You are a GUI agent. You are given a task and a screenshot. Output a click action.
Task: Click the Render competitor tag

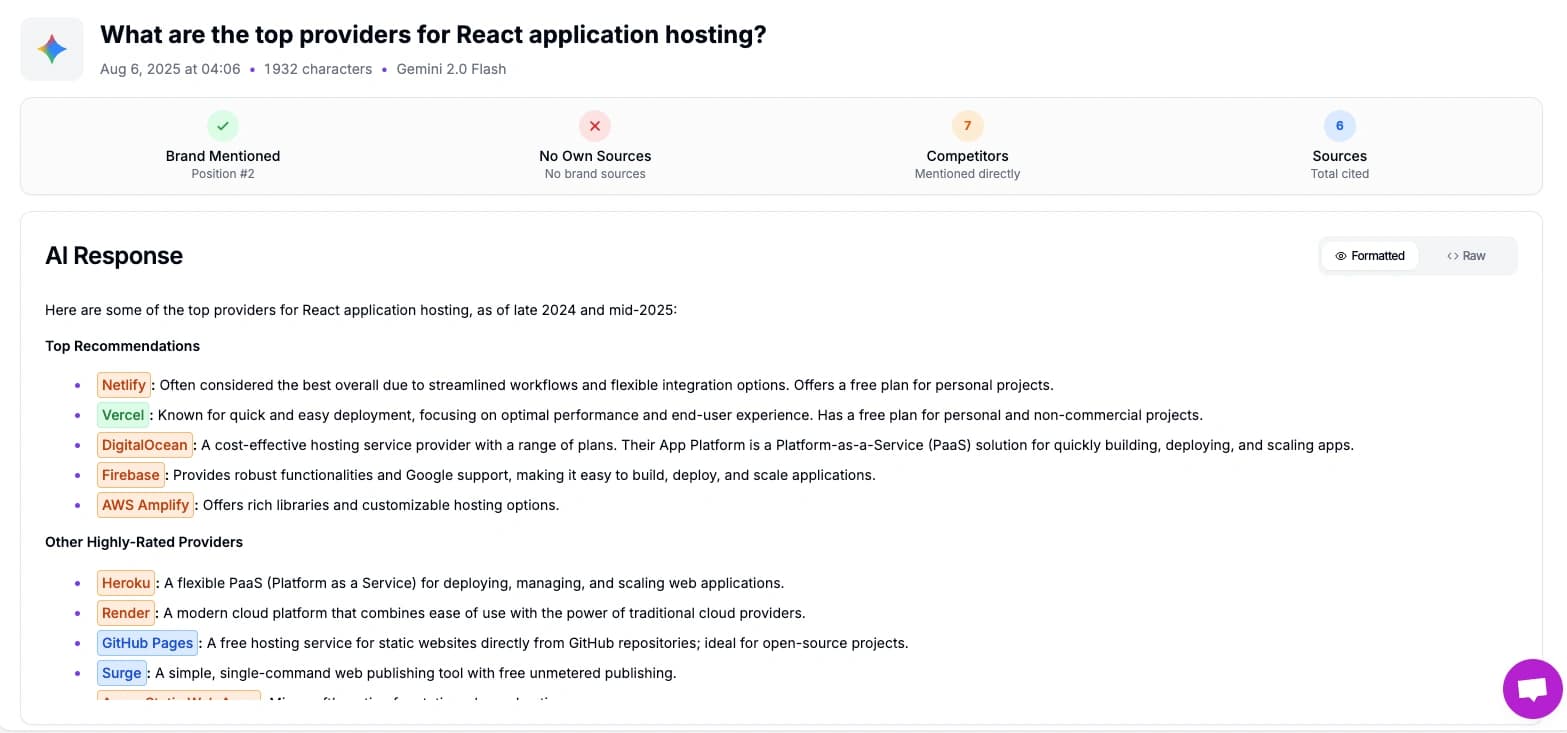(x=126, y=613)
